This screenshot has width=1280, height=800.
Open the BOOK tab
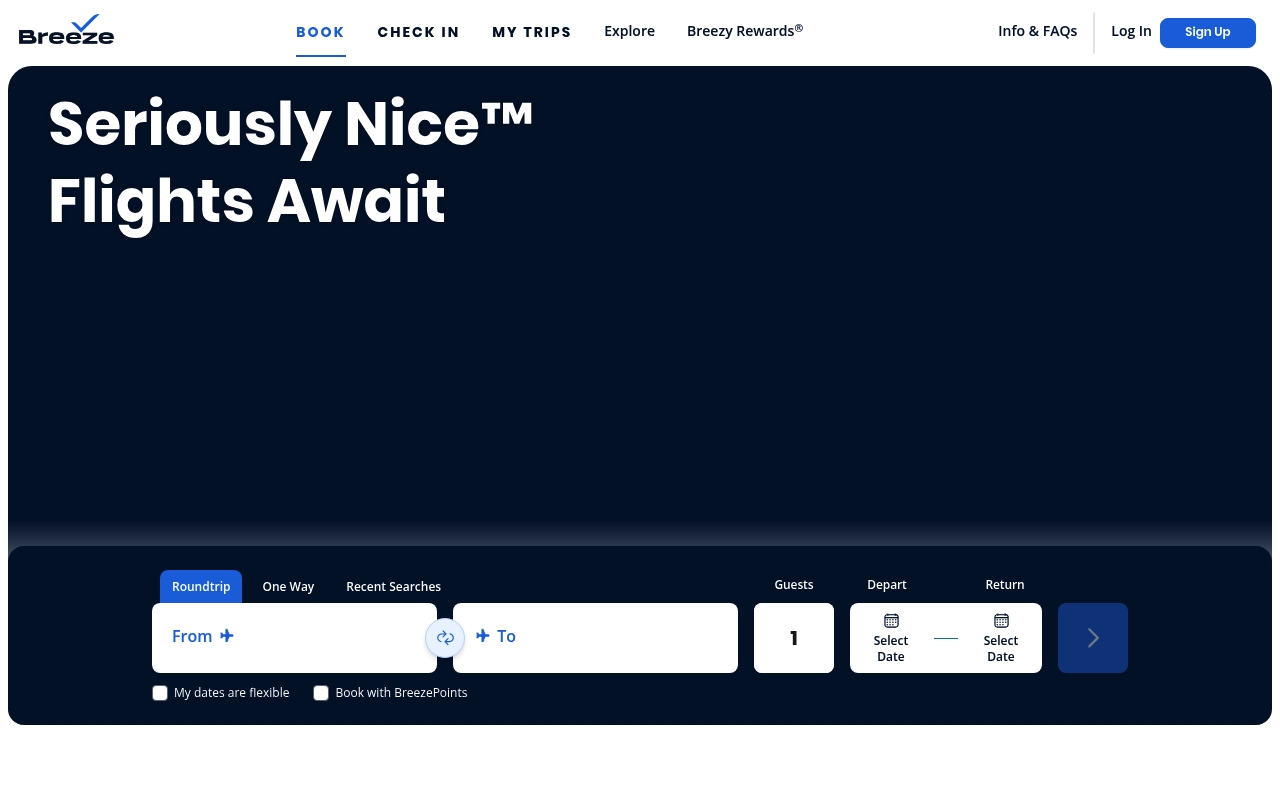tap(320, 32)
